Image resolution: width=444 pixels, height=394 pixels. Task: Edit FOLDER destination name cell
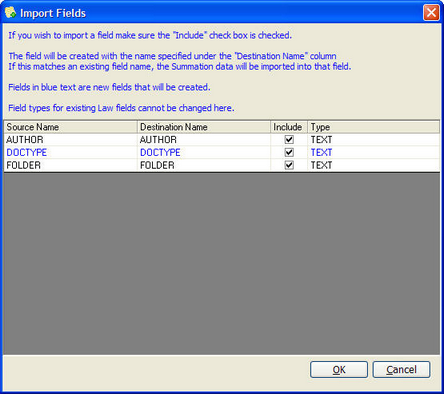click(204, 165)
